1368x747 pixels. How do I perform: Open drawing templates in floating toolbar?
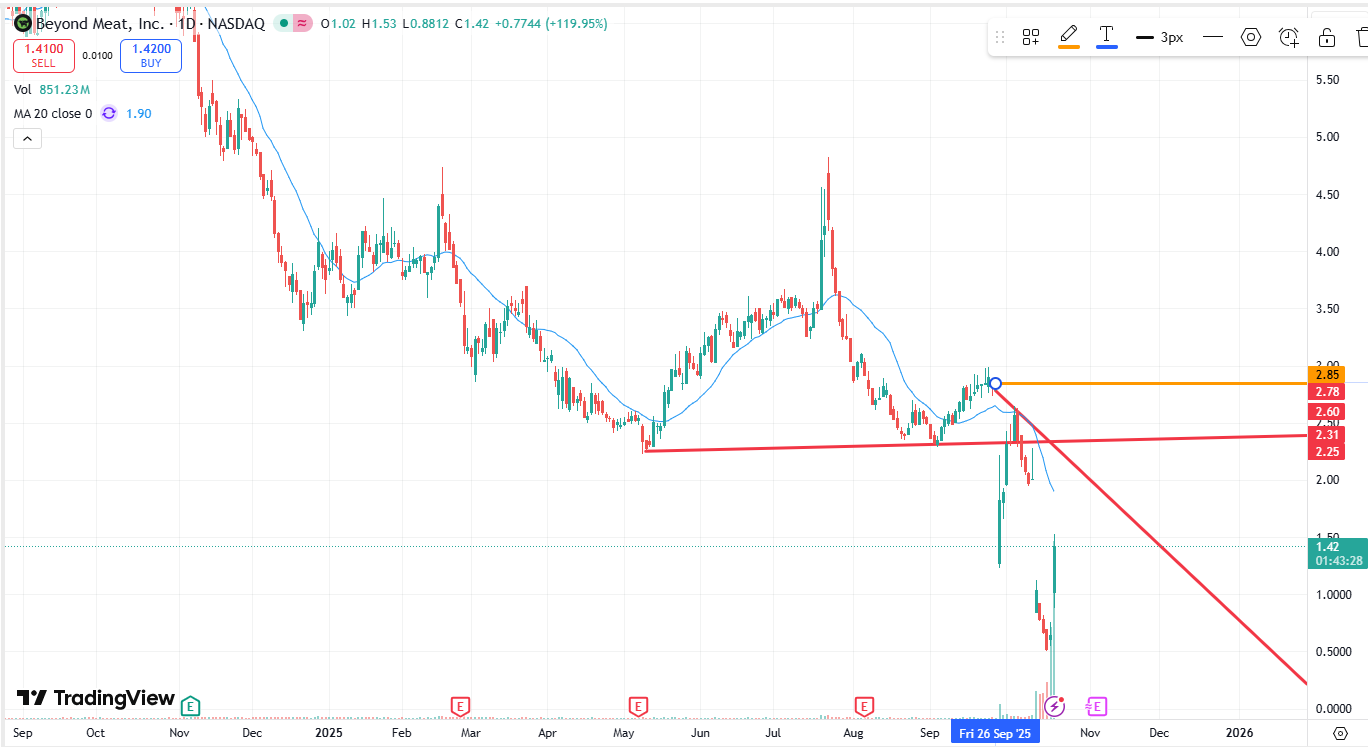(1031, 37)
